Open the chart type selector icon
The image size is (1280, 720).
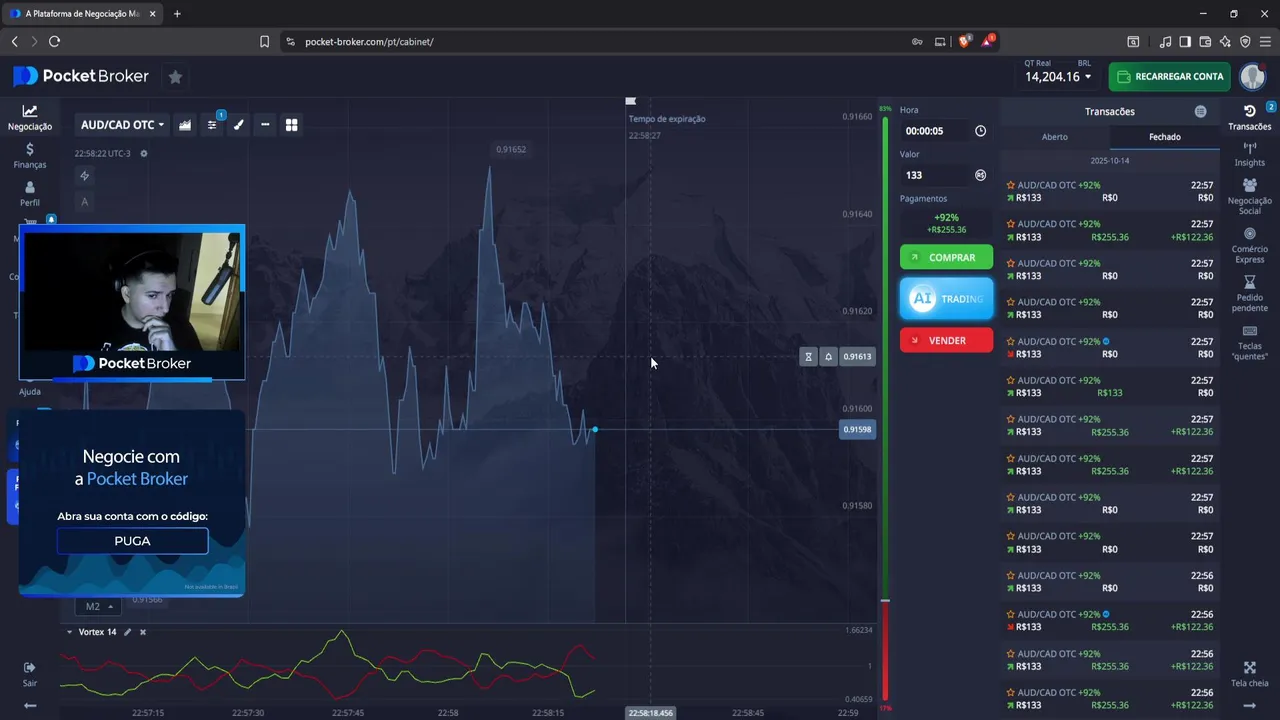[x=185, y=125]
